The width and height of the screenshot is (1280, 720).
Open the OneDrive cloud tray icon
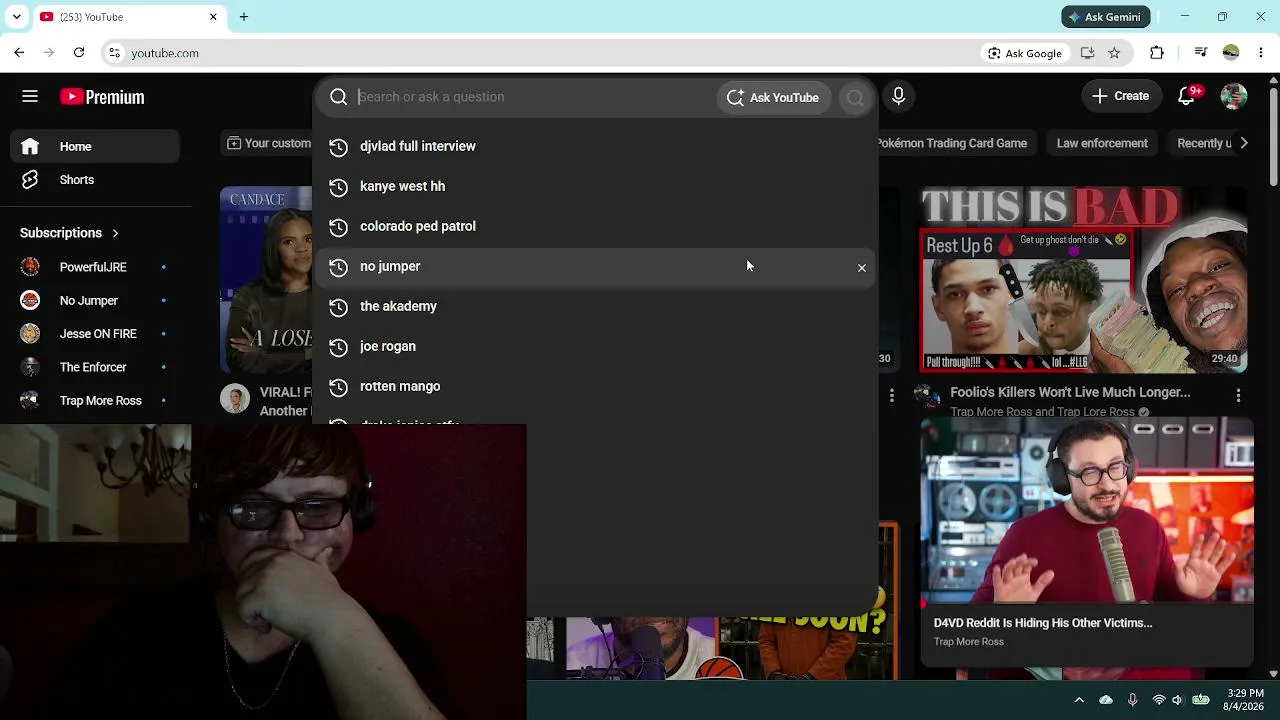[1106, 700]
